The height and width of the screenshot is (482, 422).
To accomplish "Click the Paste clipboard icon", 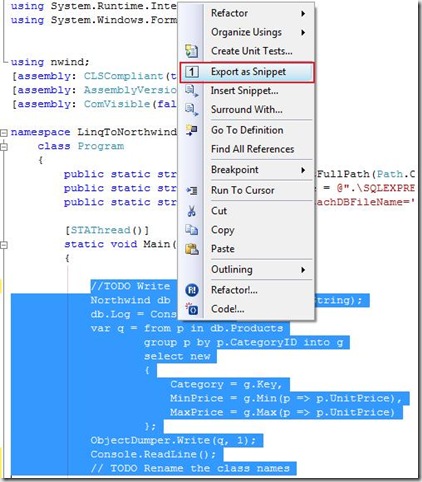I will point(192,249).
